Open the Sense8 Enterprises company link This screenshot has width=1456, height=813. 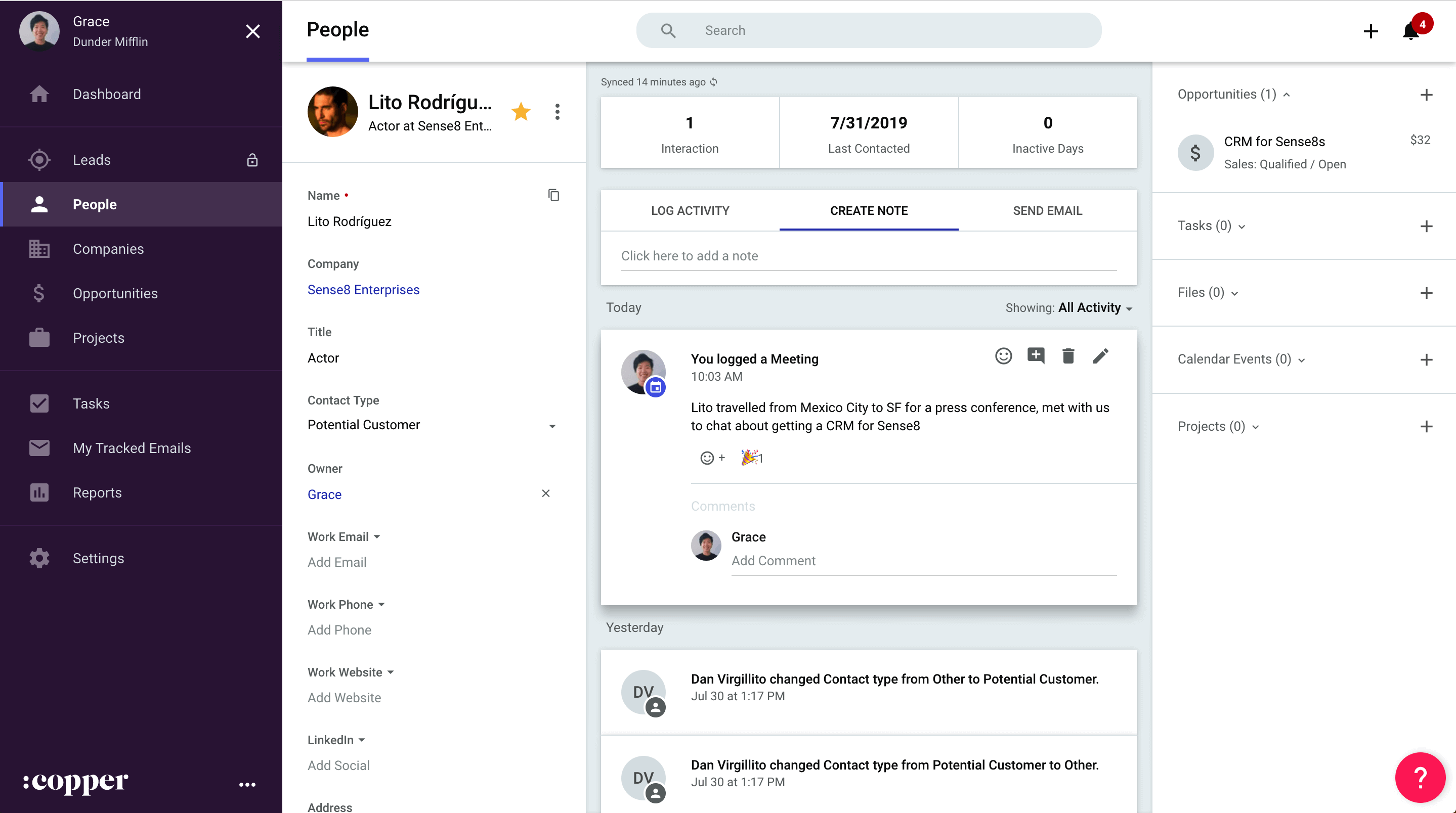tap(363, 289)
